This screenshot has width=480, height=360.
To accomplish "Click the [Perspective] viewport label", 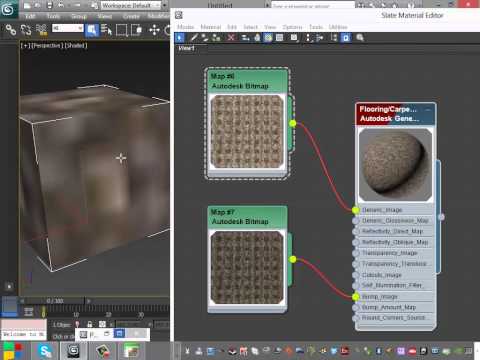I will pos(46,45).
